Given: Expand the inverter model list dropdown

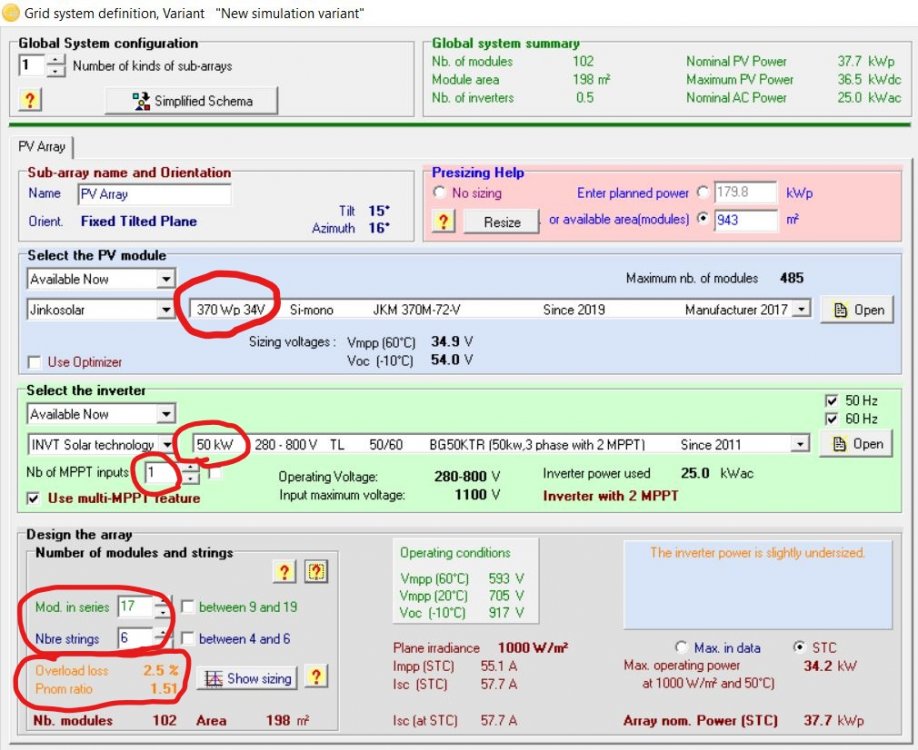Looking at the screenshot, I should coord(799,444).
